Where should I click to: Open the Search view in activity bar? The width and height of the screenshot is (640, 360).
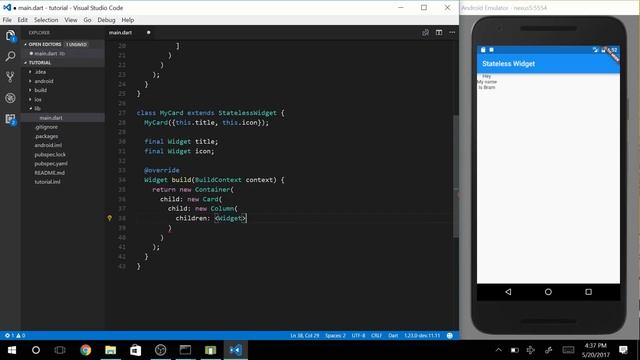pos(10,56)
